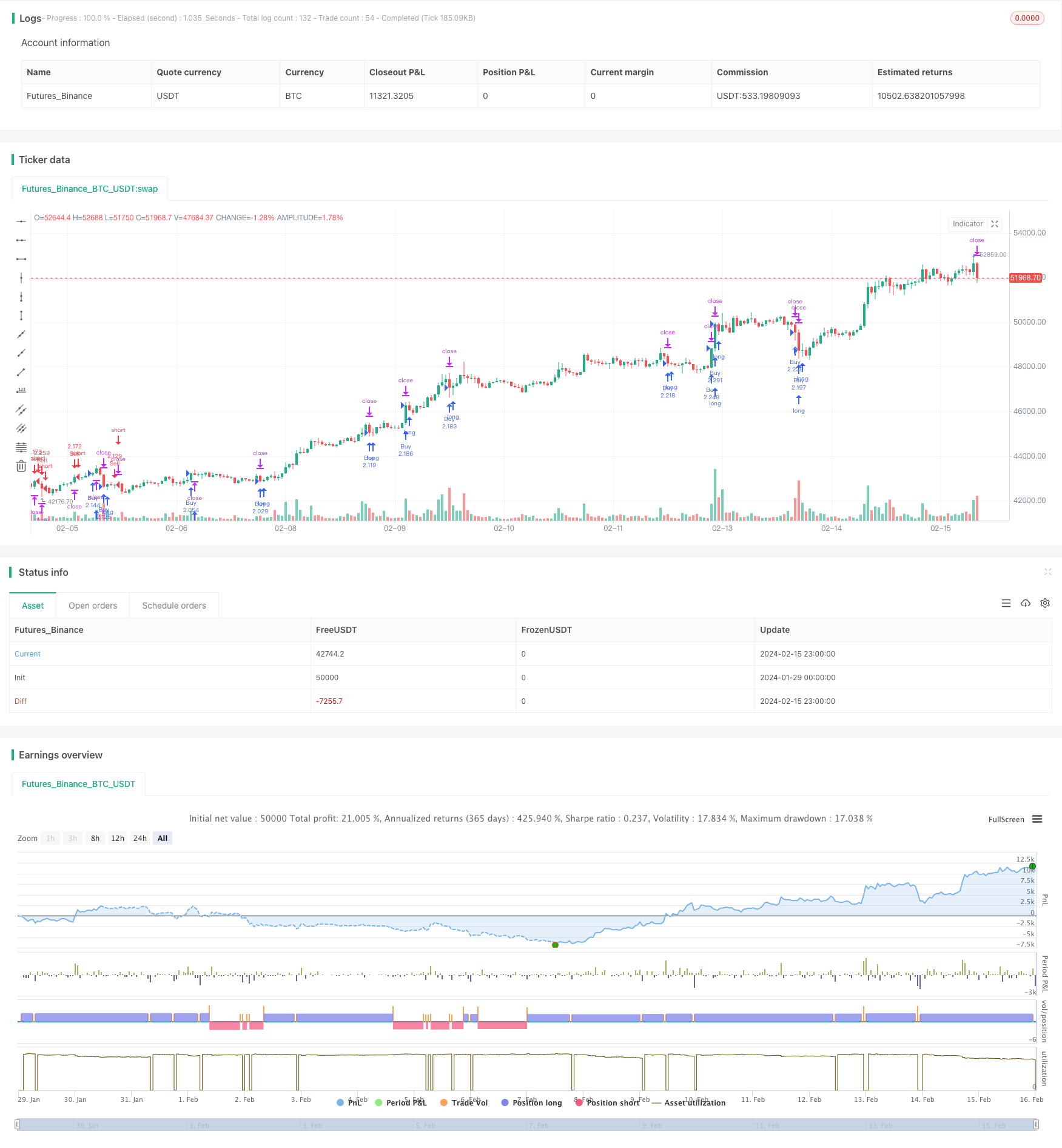Viewport: 1062px width, 1148px height.
Task: Set zoom range to All
Action: [163, 838]
